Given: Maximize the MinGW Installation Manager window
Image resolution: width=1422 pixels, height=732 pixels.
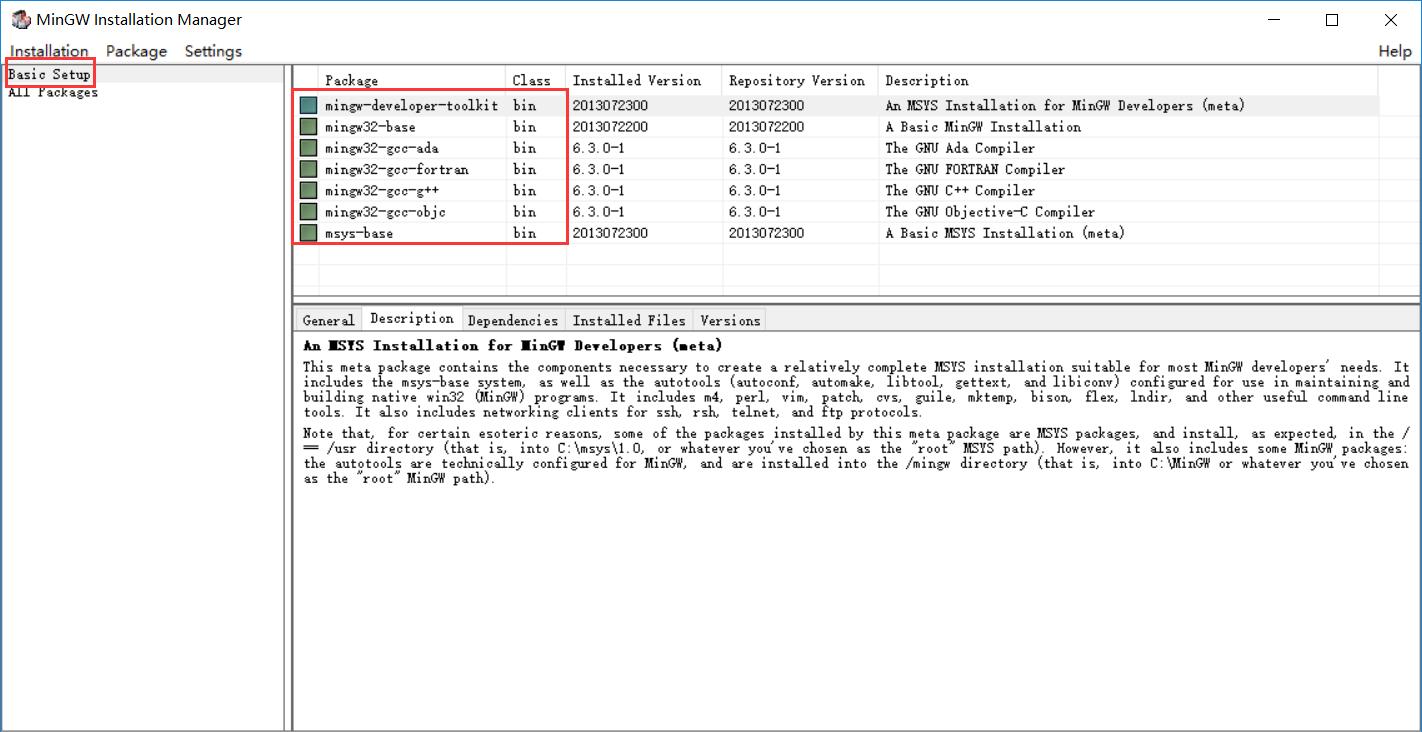Looking at the screenshot, I should click(x=1332, y=20).
